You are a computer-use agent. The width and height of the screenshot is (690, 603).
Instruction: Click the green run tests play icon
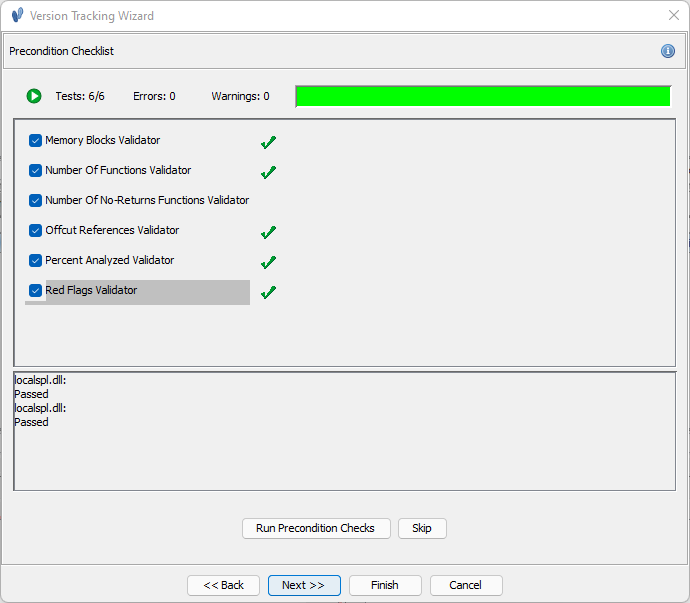(x=34, y=96)
